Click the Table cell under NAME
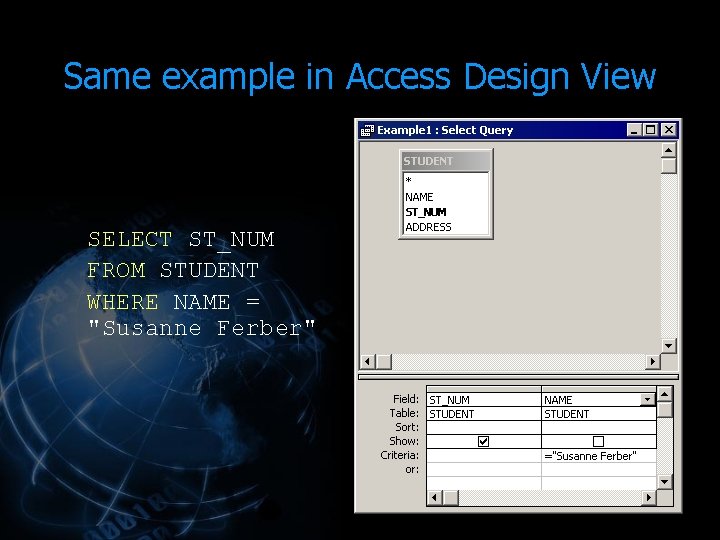The image size is (720, 540). tap(599, 414)
